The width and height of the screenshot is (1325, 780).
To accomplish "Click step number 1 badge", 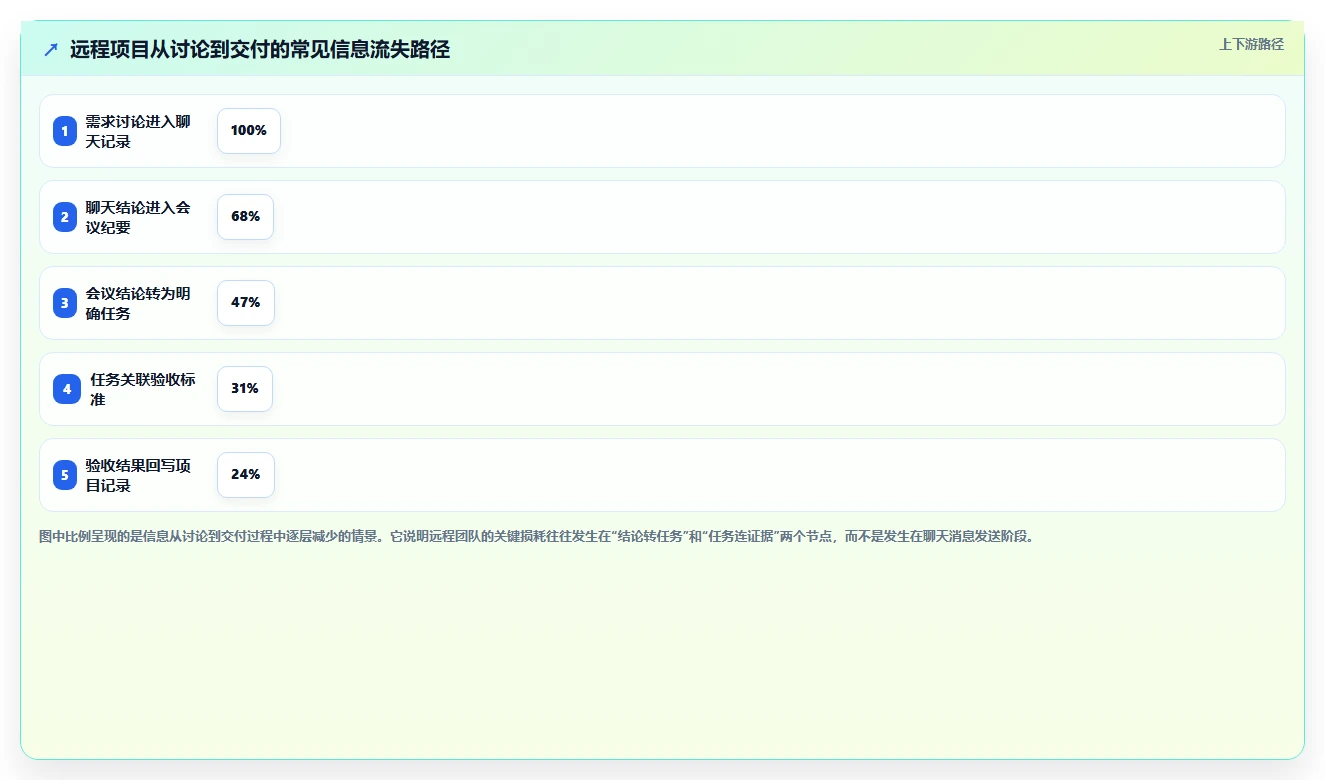I will [65, 131].
